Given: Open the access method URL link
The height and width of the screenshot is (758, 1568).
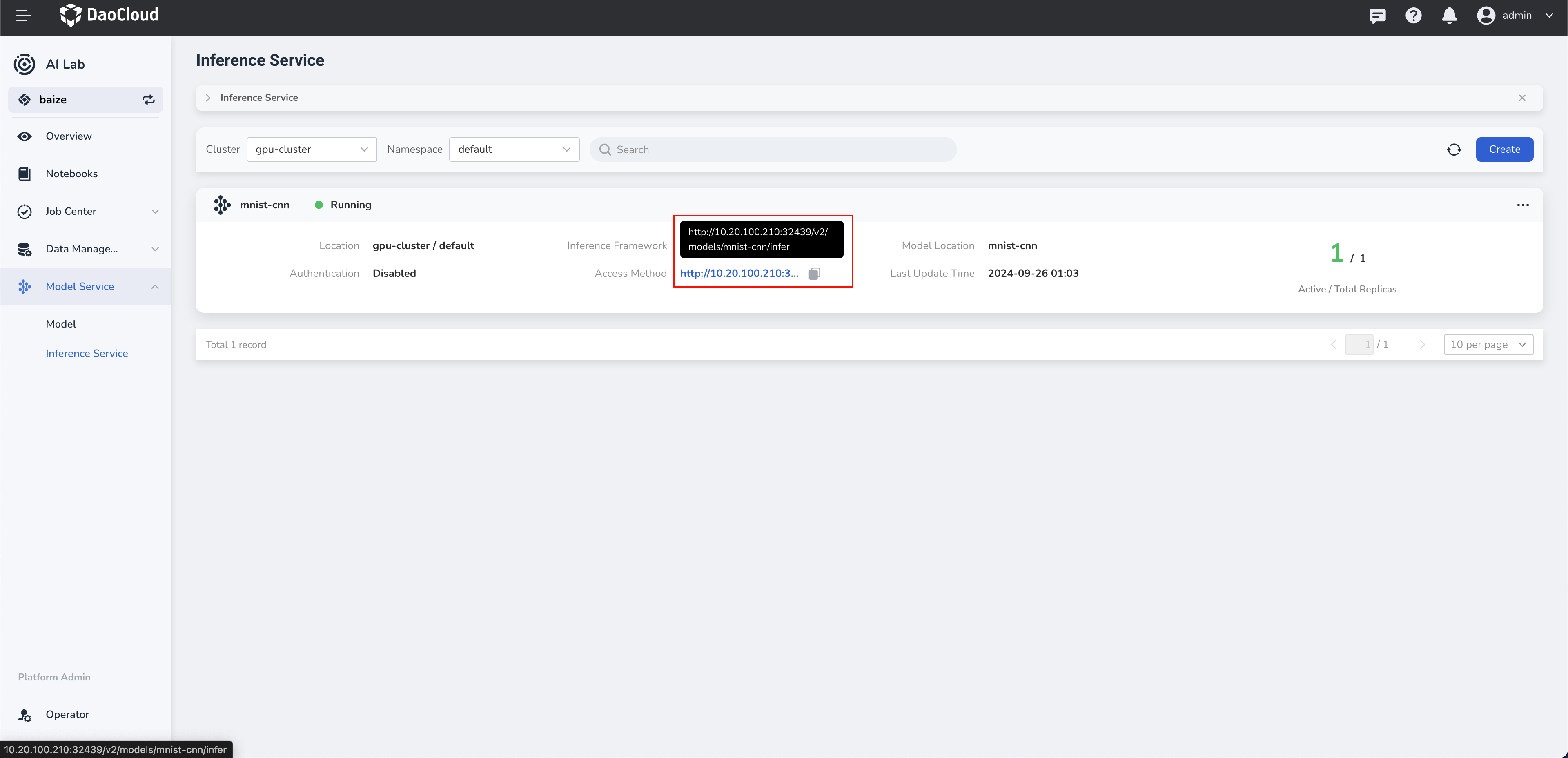Looking at the screenshot, I should click(x=738, y=273).
